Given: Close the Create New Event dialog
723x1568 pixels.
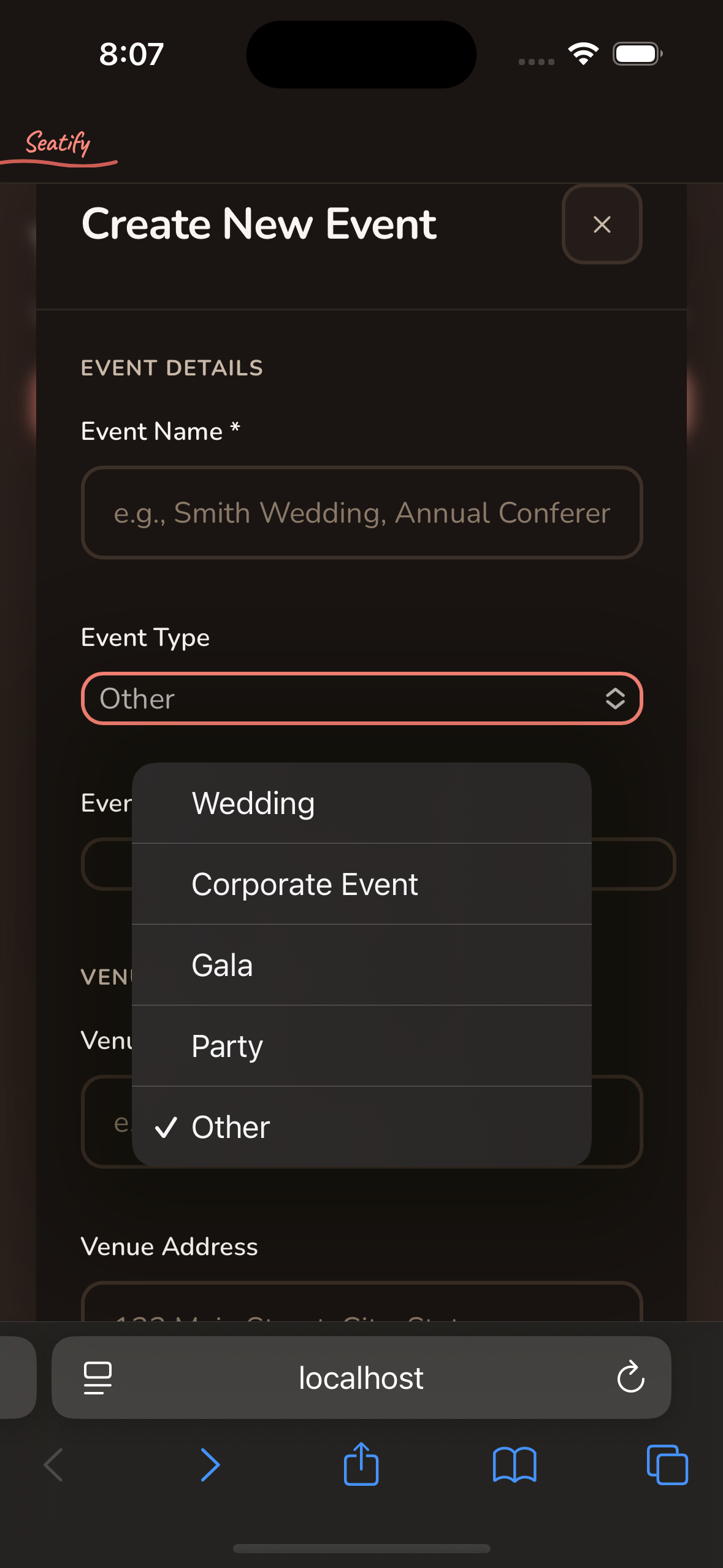Looking at the screenshot, I should [602, 225].
